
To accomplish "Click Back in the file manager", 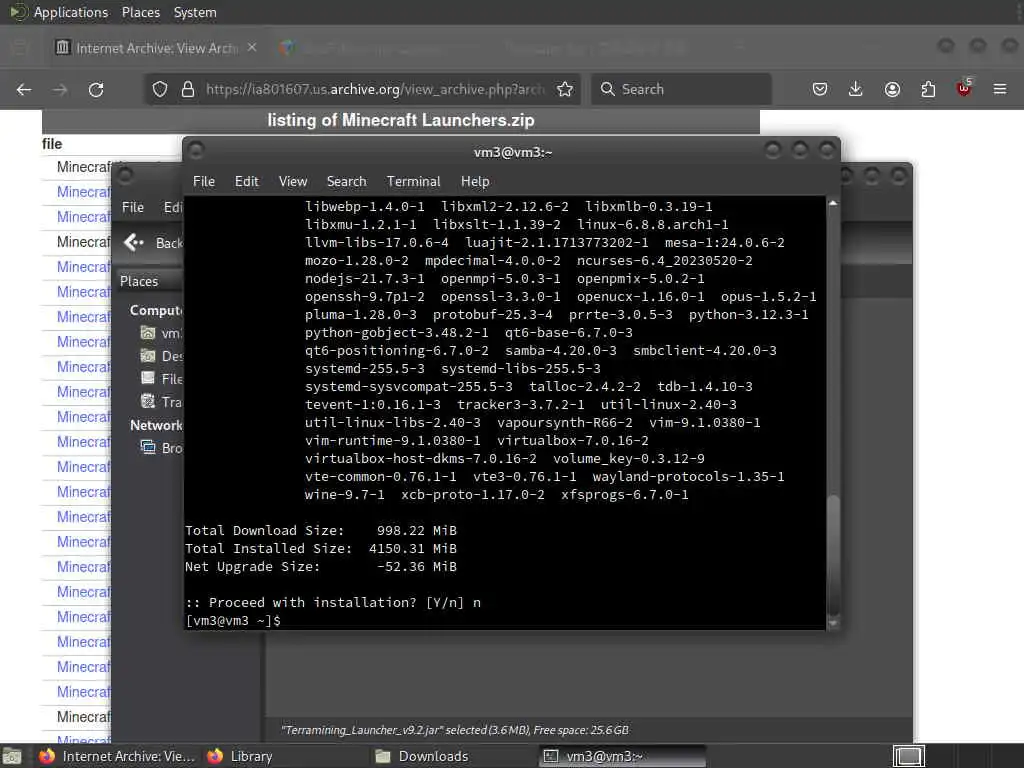I will 153,243.
